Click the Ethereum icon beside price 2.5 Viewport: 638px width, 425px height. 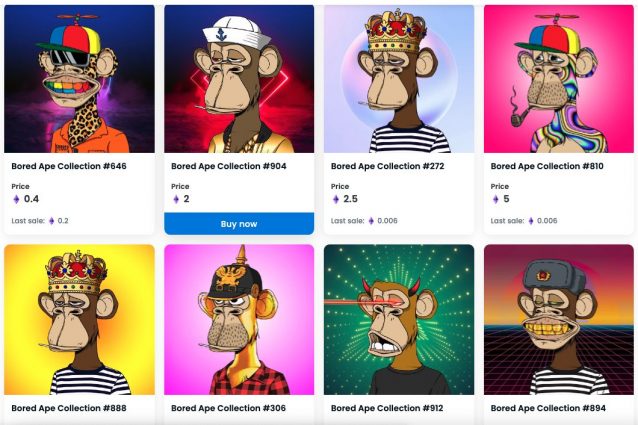click(x=336, y=199)
